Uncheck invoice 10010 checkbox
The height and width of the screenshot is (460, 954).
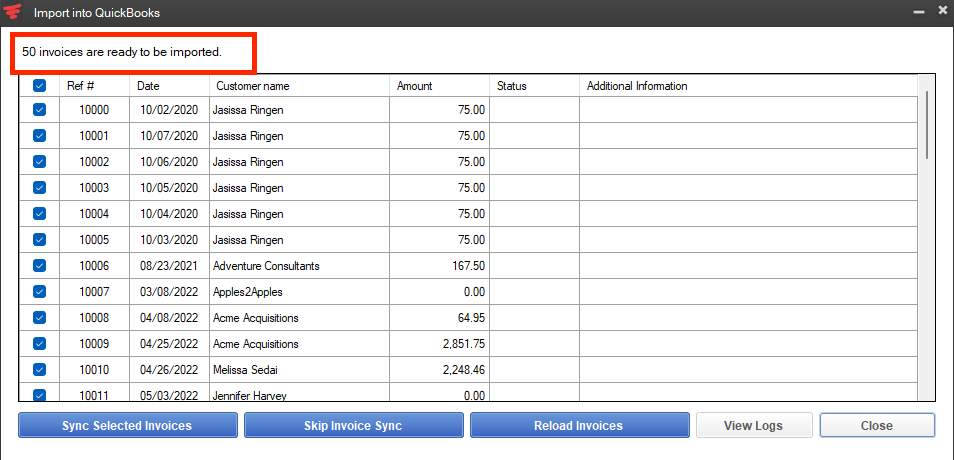[39, 369]
